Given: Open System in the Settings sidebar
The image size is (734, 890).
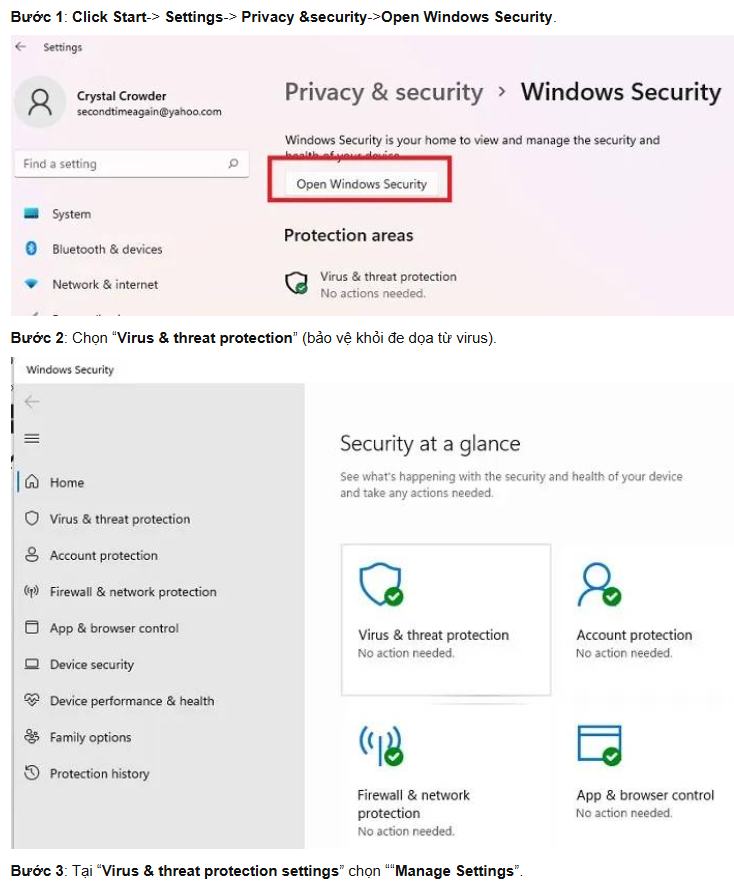Looking at the screenshot, I should click(71, 214).
